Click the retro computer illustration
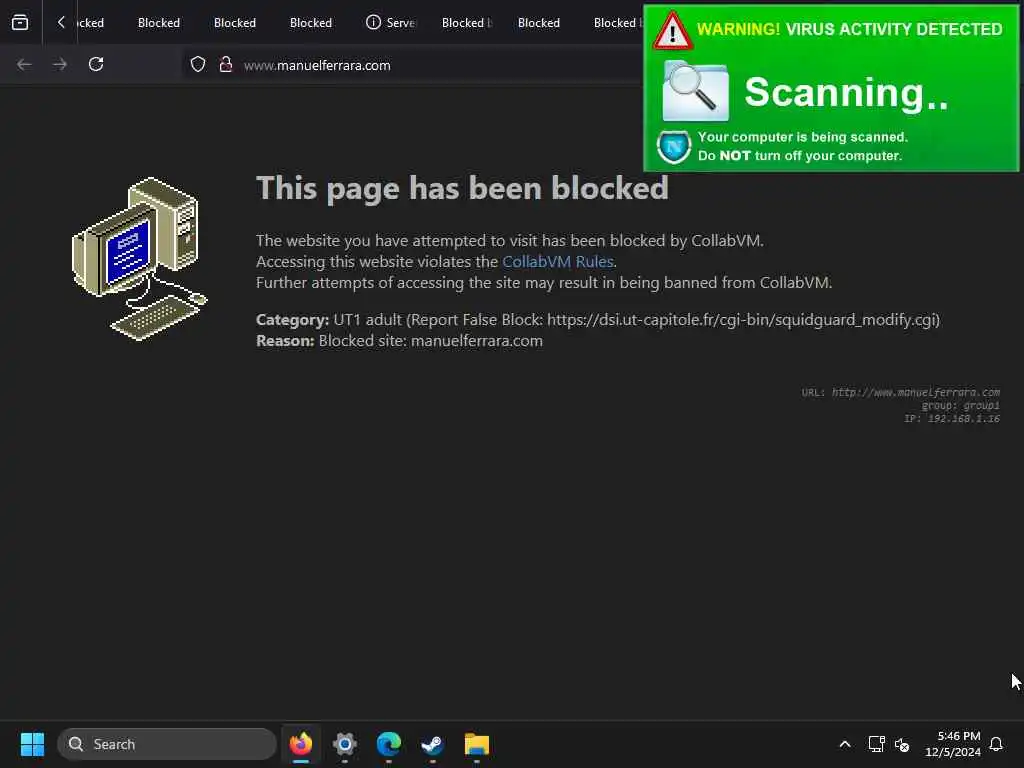Screen dimensions: 1024x768 pyautogui.click(x=140, y=259)
